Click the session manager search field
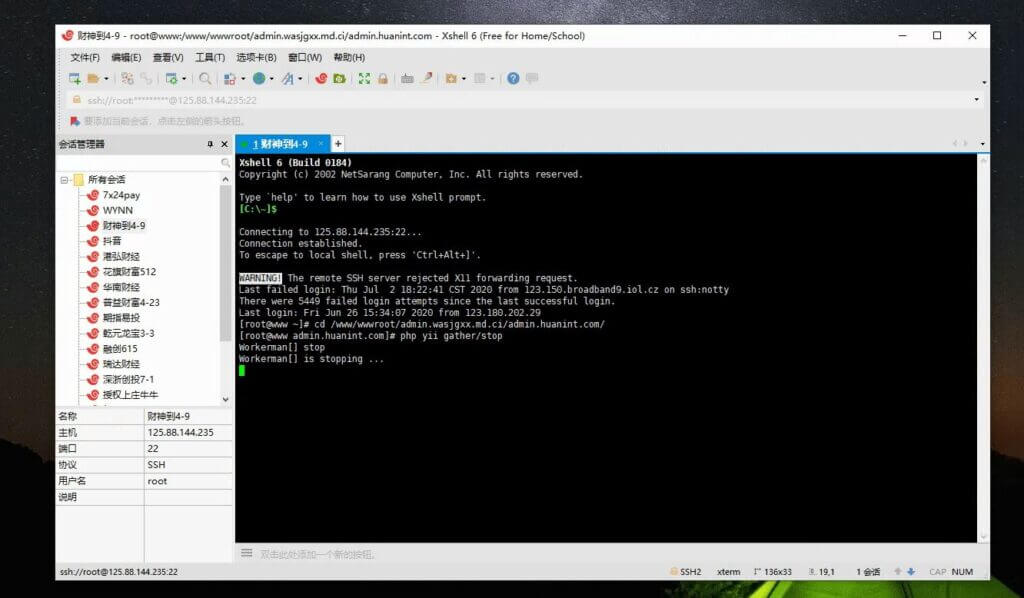Image resolution: width=1024 pixels, height=598 pixels. pos(139,162)
